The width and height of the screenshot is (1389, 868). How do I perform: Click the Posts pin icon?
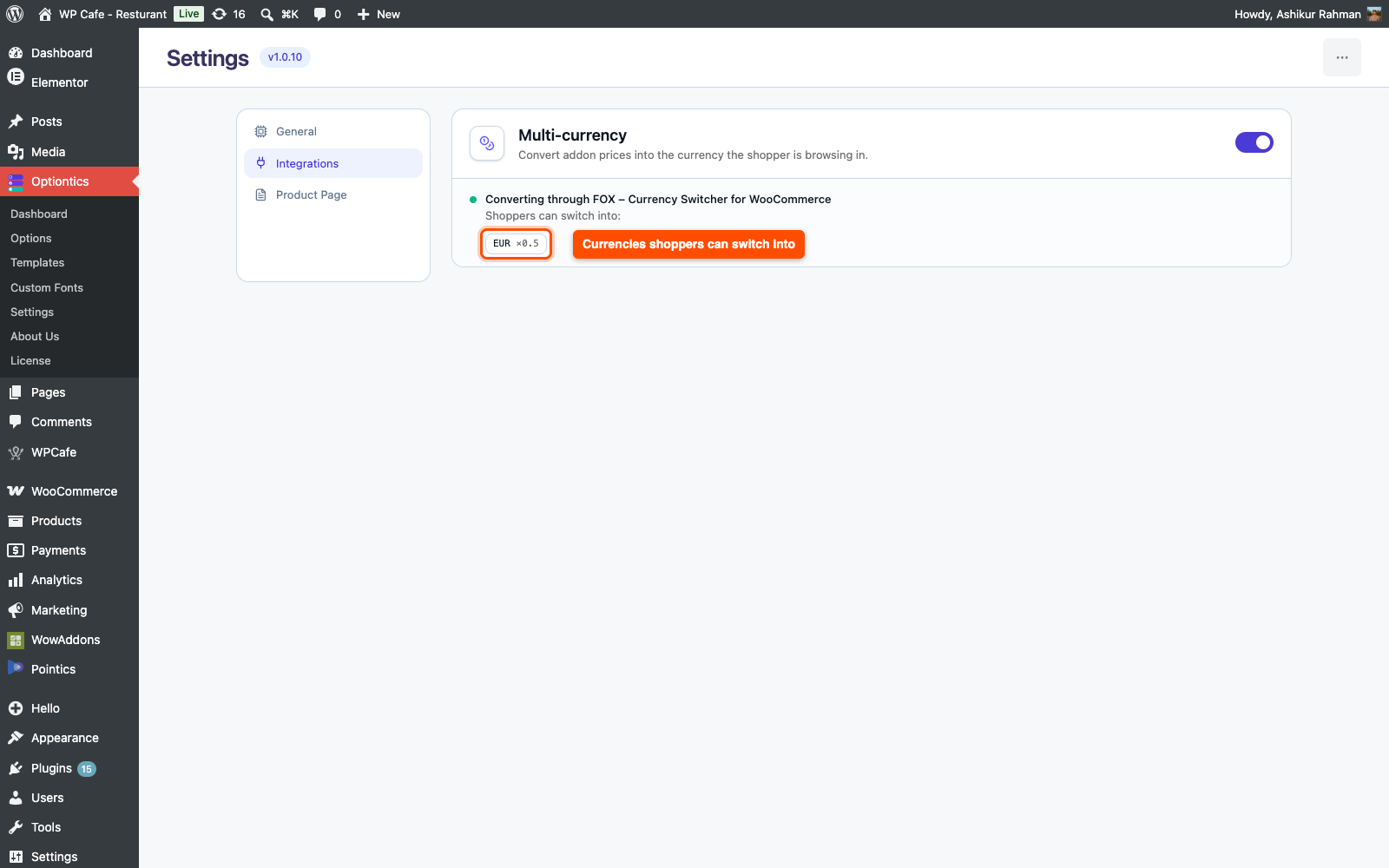click(x=16, y=122)
